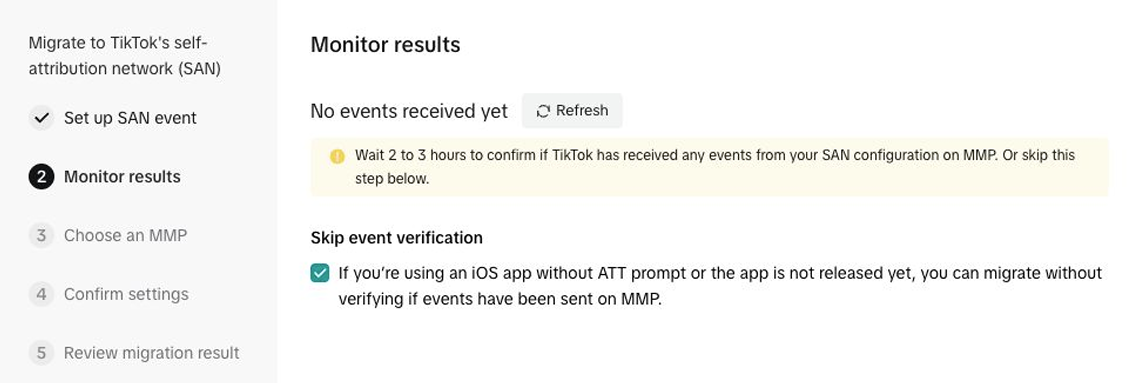Uncheck the skip event verification checkbox
The image size is (1130, 383).
[x=320, y=273]
